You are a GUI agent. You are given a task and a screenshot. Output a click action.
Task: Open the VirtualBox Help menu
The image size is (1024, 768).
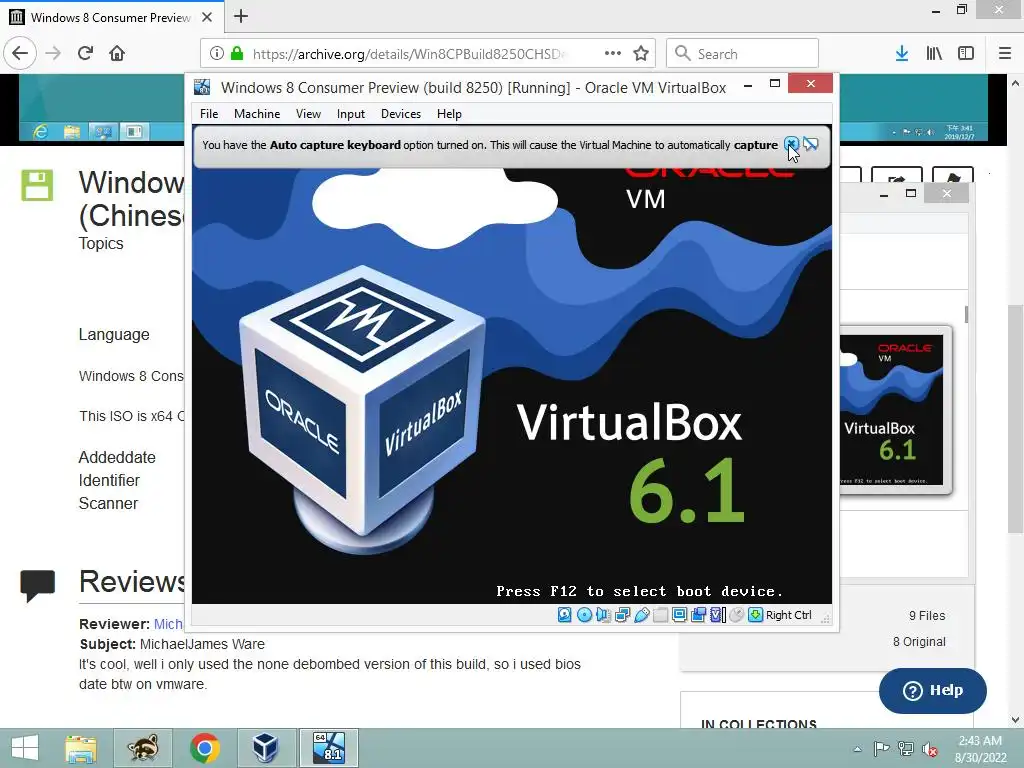[449, 114]
